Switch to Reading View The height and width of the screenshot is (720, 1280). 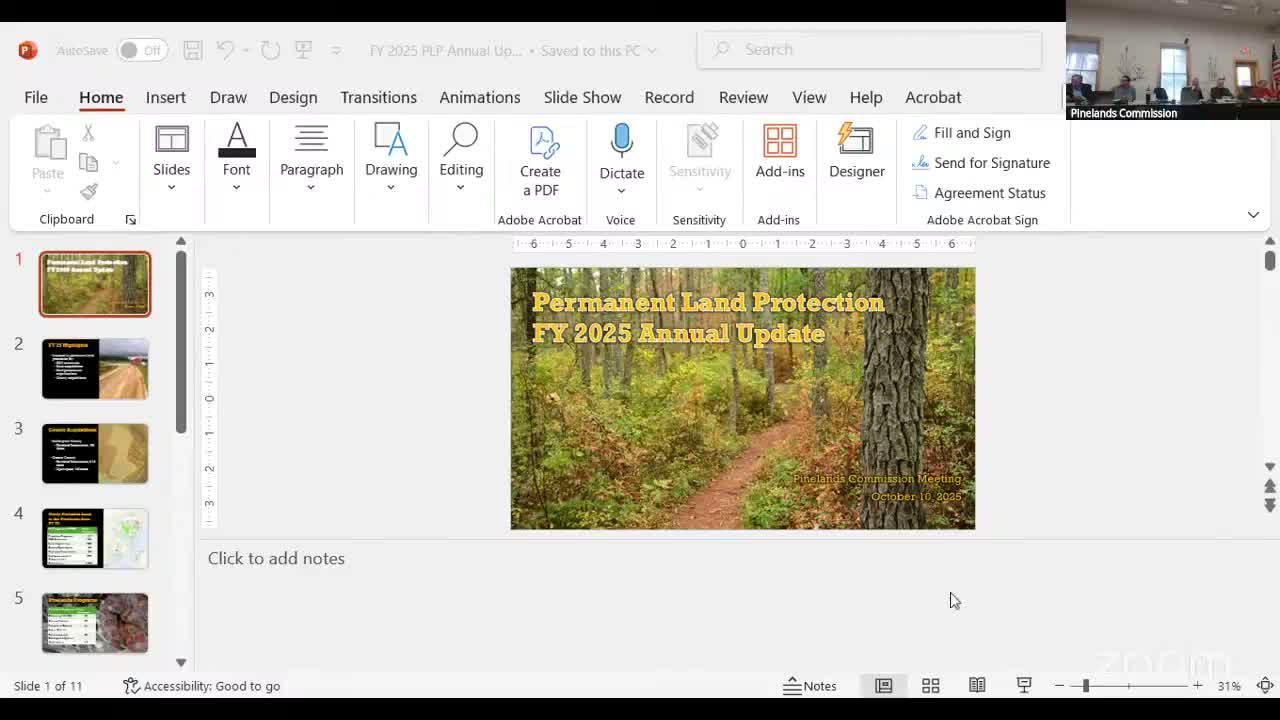(977, 686)
